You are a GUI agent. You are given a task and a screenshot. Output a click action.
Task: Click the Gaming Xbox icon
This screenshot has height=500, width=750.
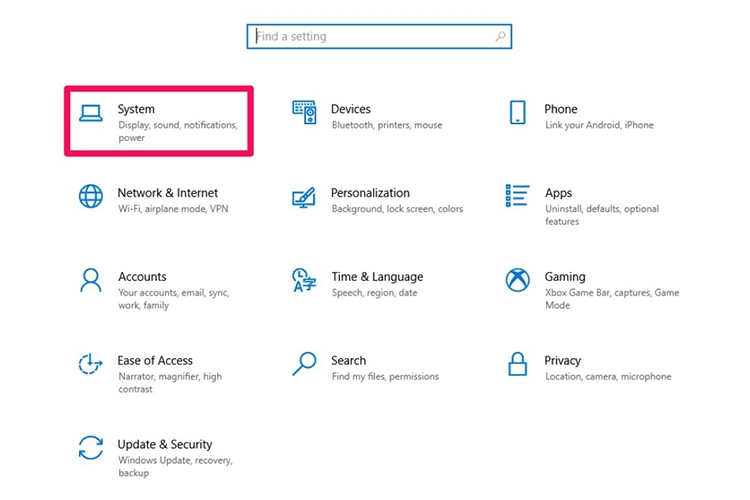[517, 280]
